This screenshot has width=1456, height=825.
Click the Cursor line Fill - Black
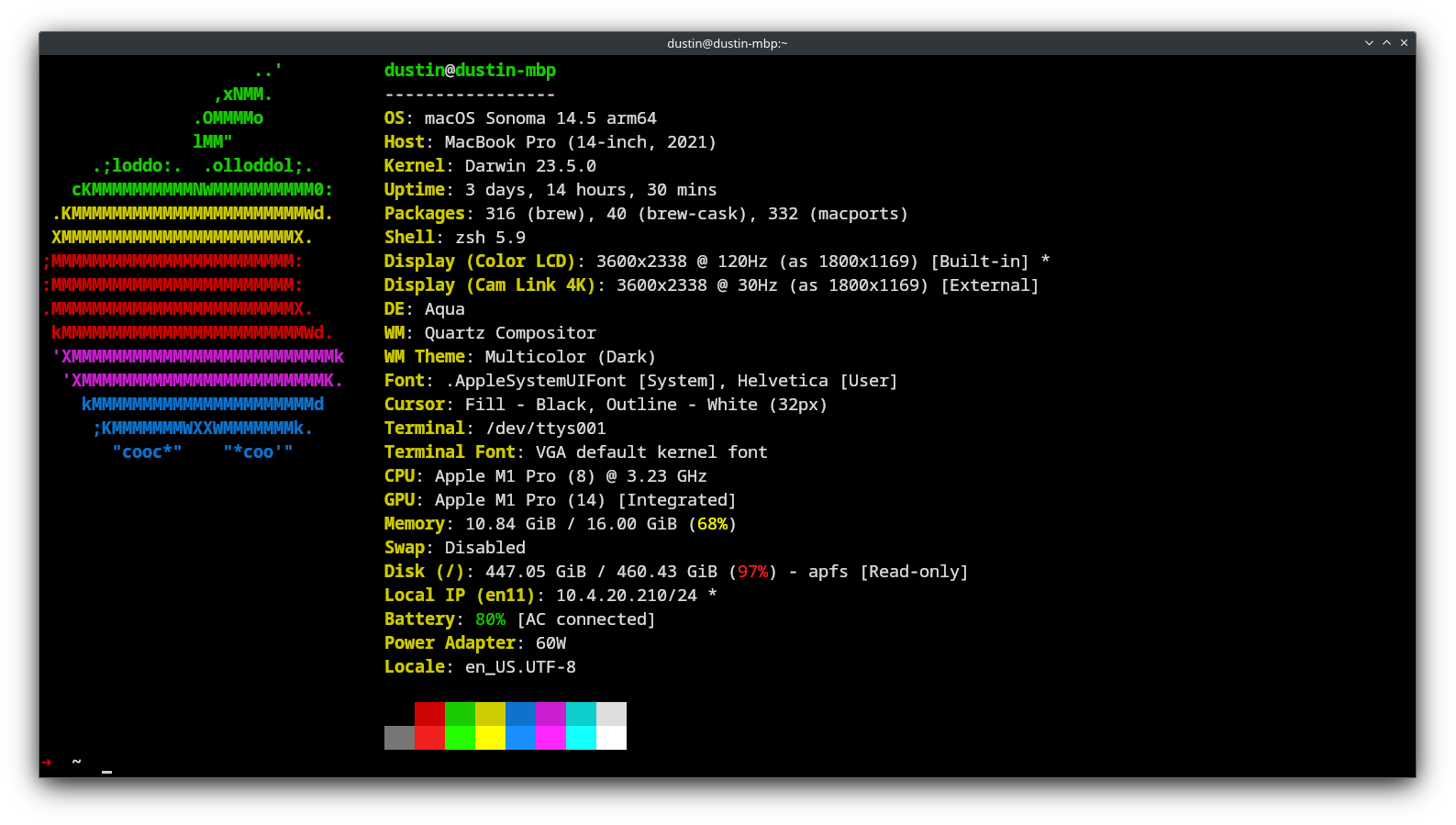(606, 405)
